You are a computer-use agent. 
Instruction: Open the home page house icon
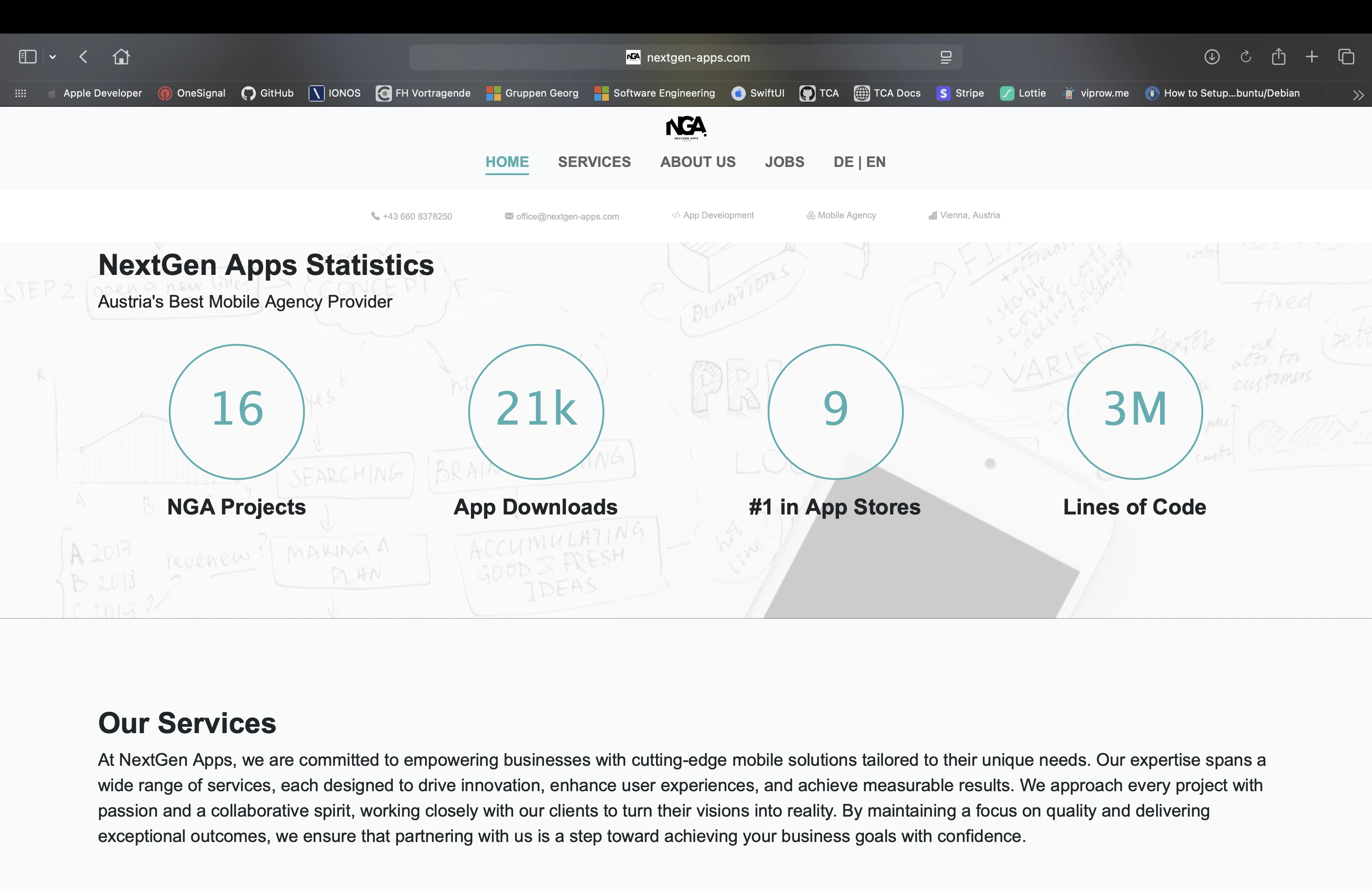121,56
